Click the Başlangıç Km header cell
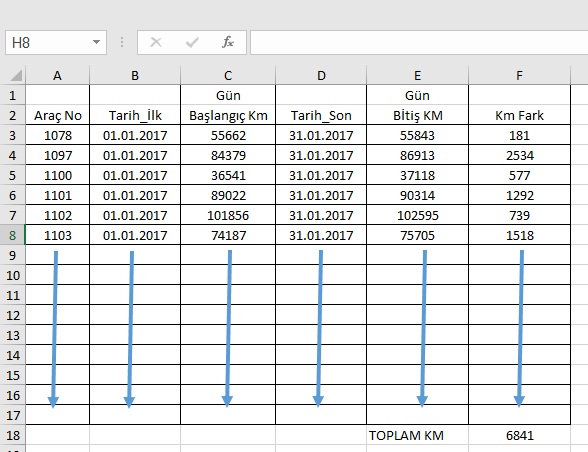 coord(228,115)
